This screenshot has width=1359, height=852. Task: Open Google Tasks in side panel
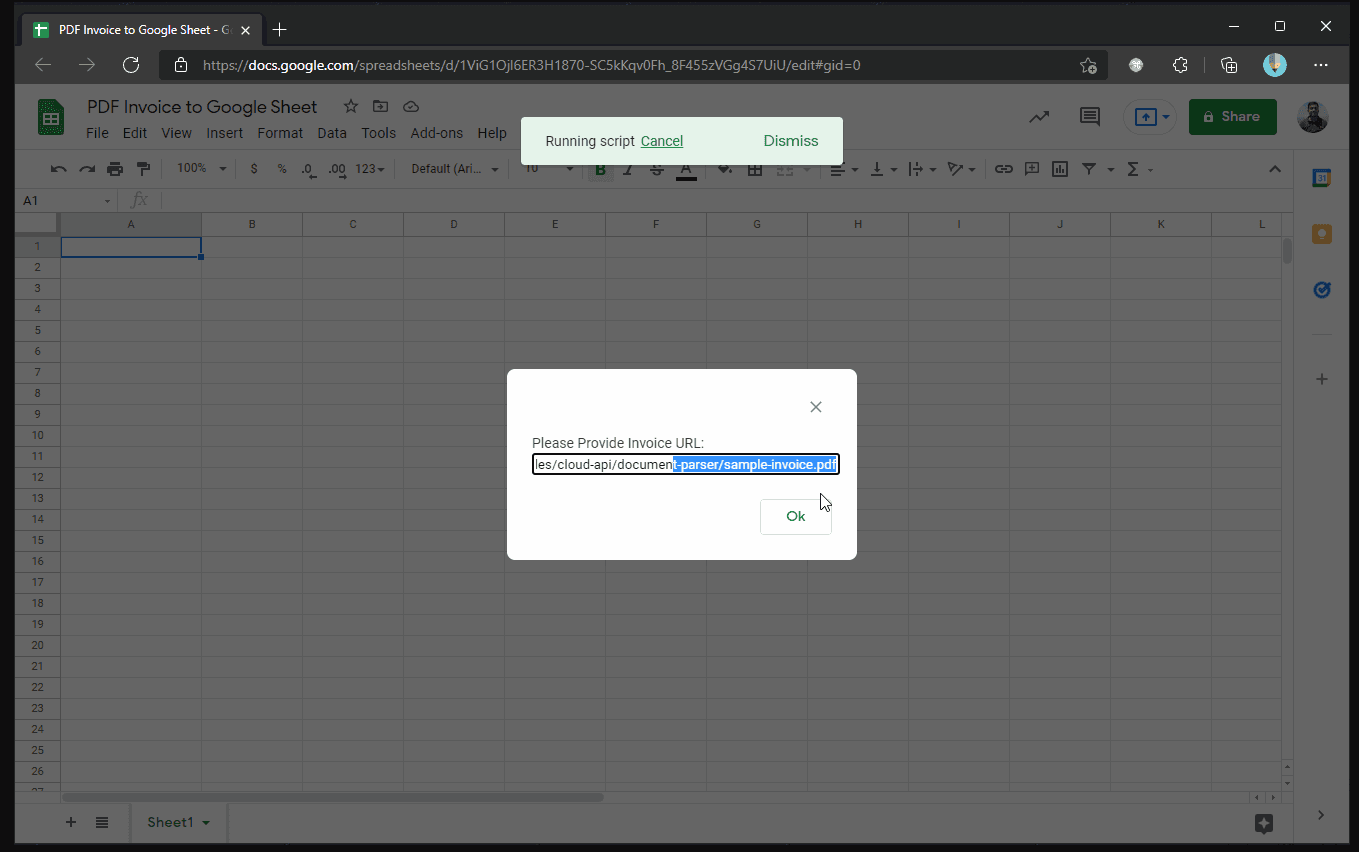point(1321,290)
